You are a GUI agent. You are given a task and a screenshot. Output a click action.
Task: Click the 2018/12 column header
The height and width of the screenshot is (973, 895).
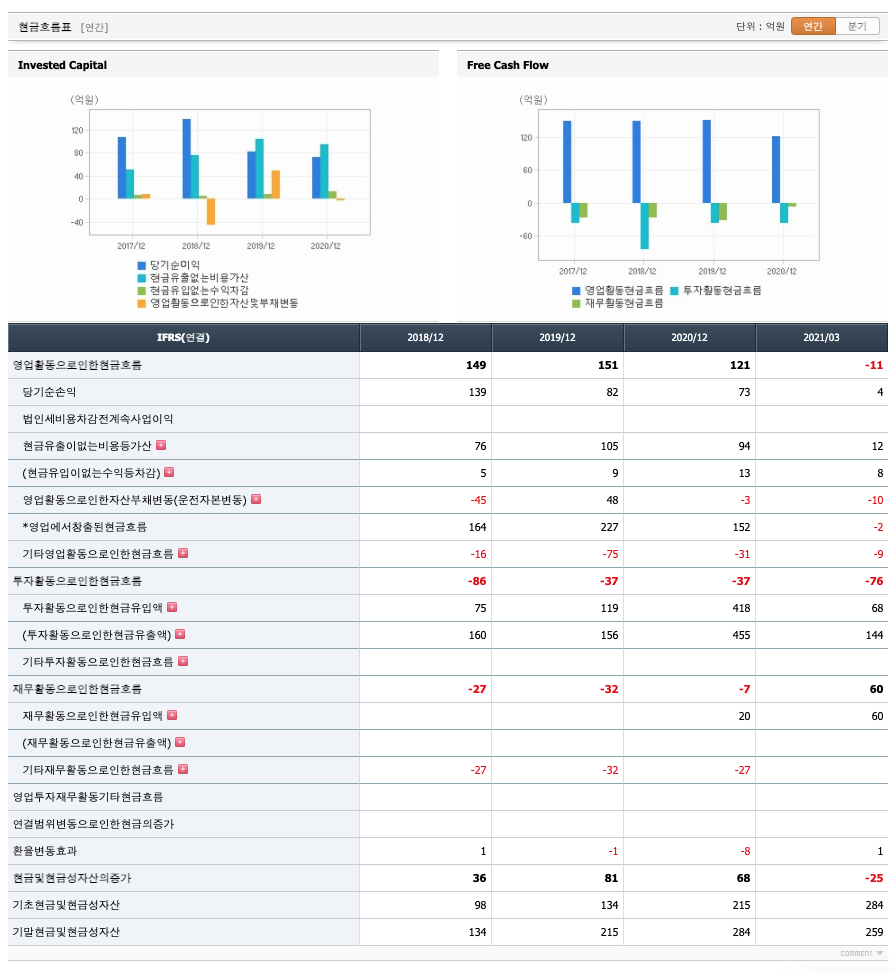coord(426,338)
